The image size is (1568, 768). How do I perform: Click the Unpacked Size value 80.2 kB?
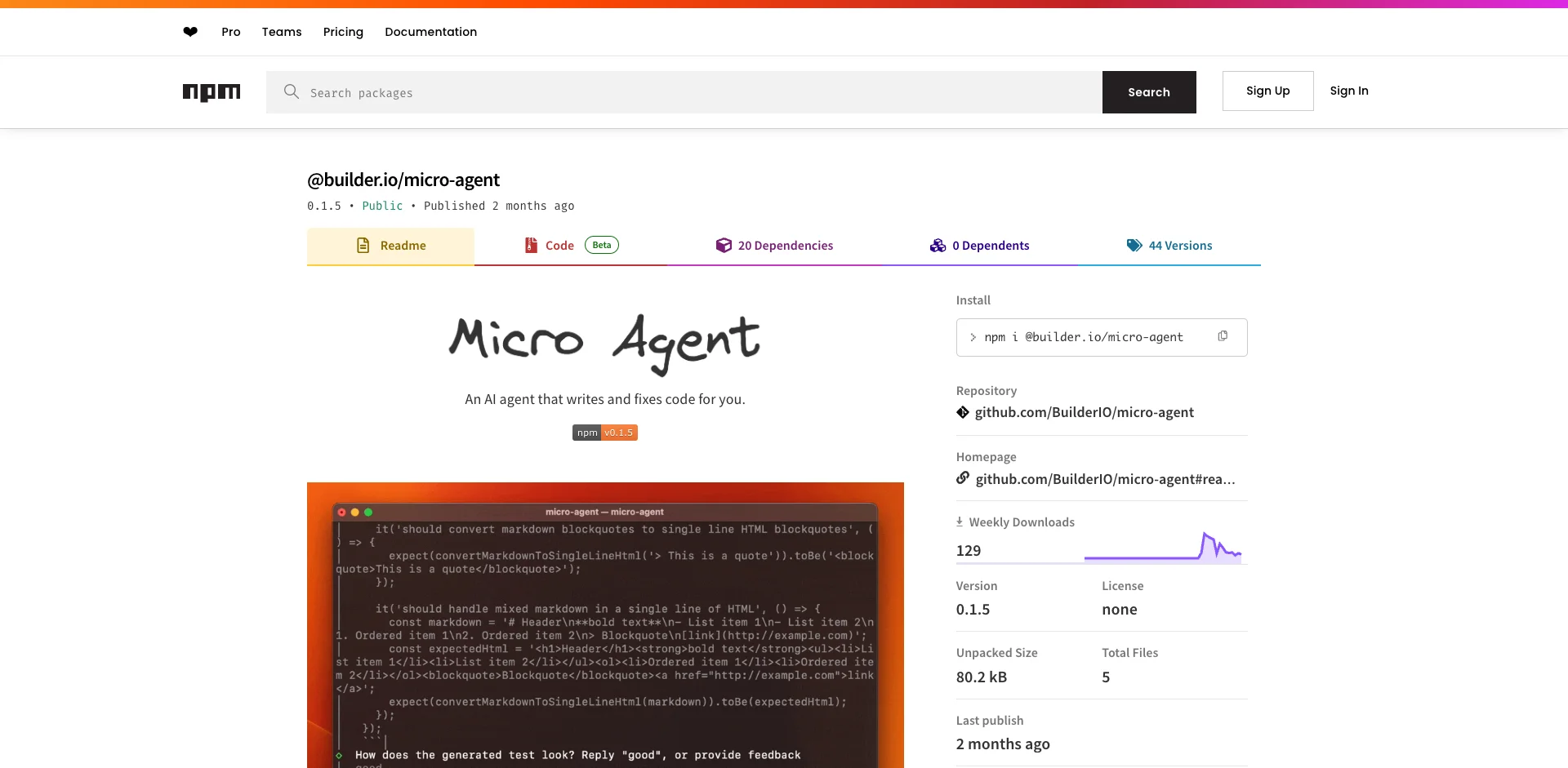(982, 677)
